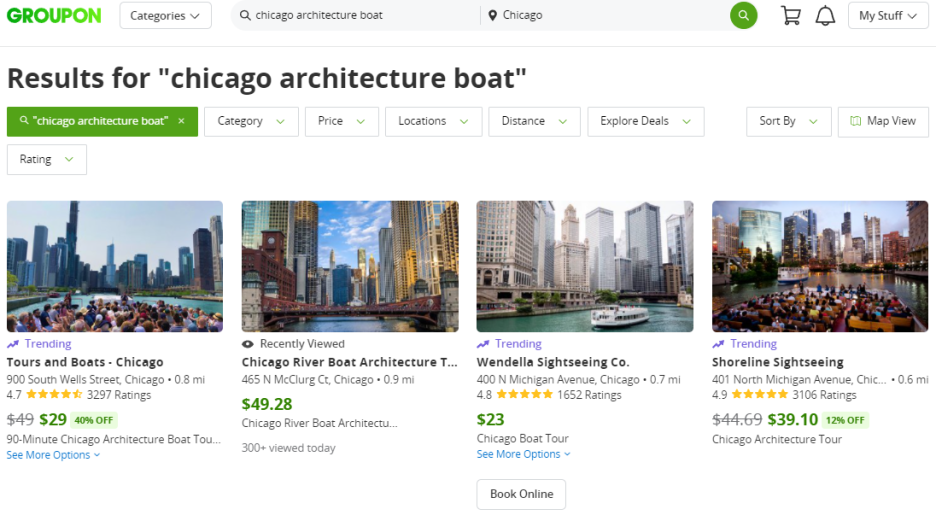Expand the Price filter dropdown
936x515 pixels.
point(341,121)
